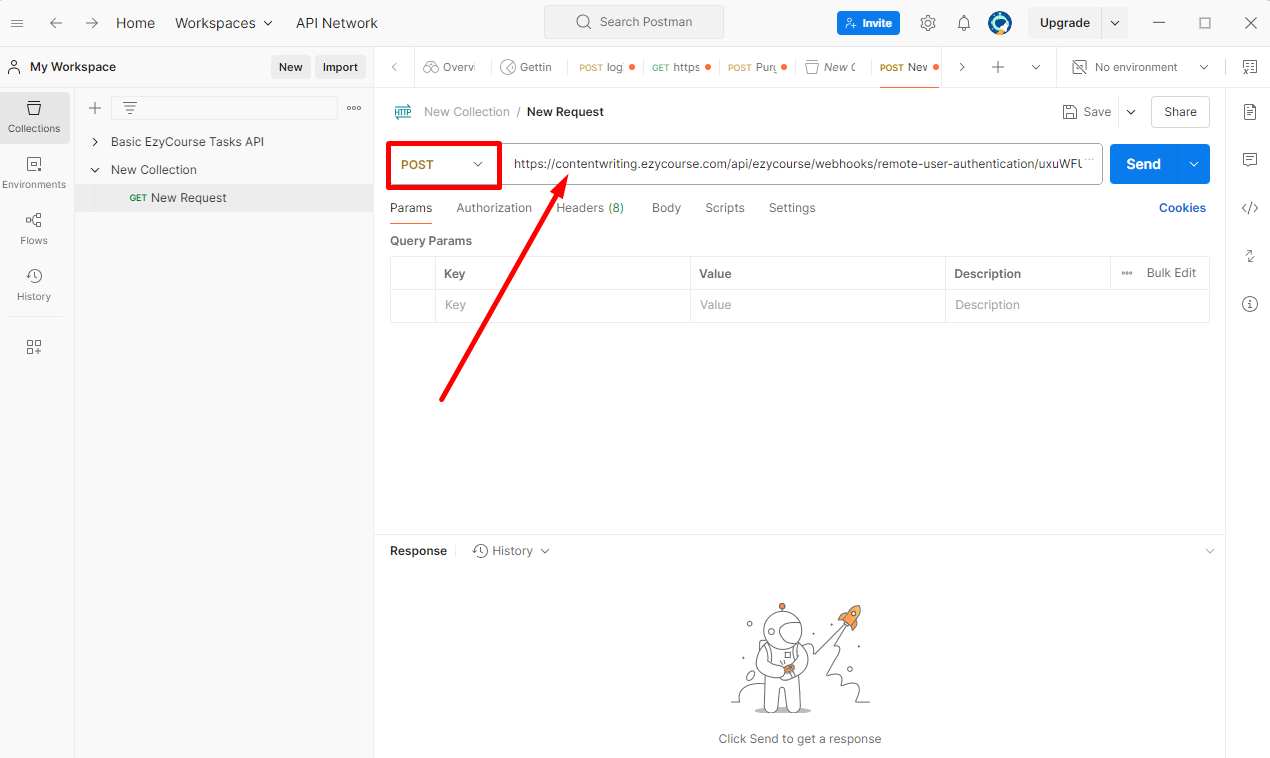
Task: Create a new collection with plus icon
Action: click(x=95, y=108)
